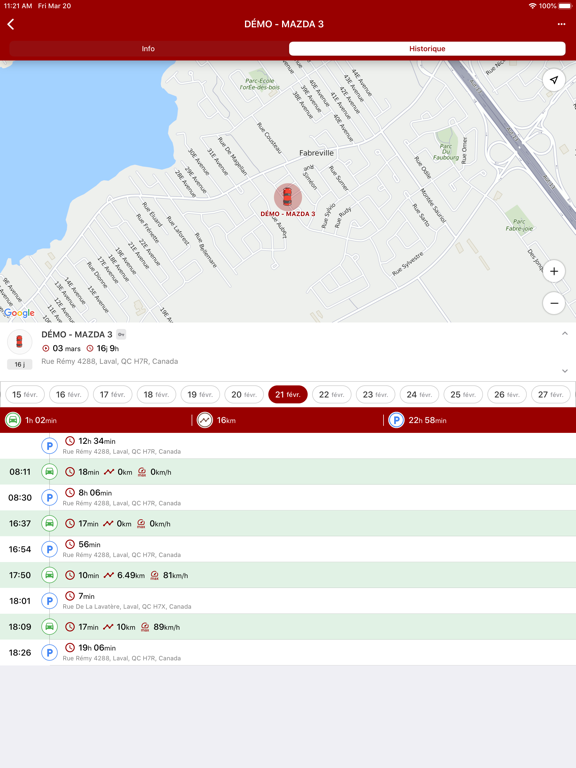
Task: Tap clock icon in 18:26 parking row
Action: (70, 648)
